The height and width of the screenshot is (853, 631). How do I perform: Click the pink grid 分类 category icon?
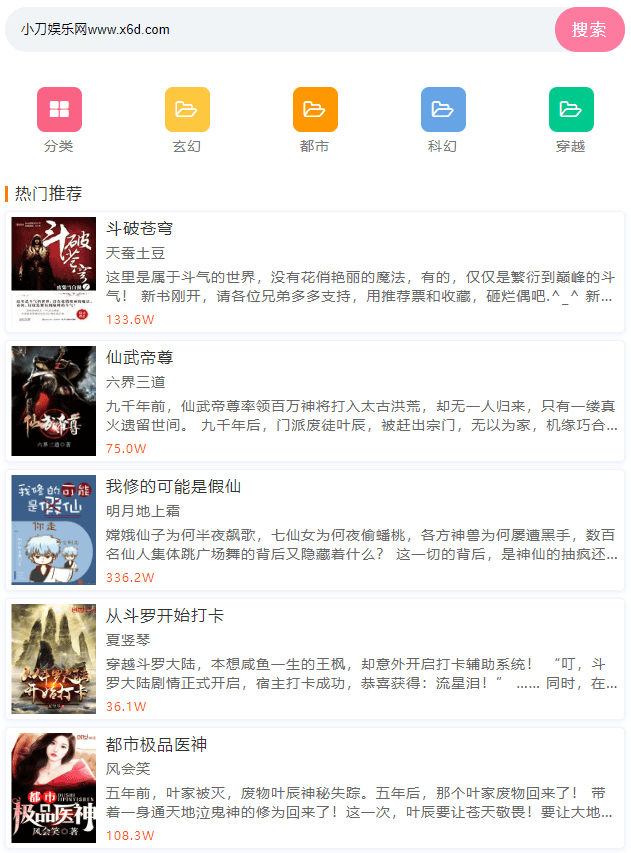[59, 109]
